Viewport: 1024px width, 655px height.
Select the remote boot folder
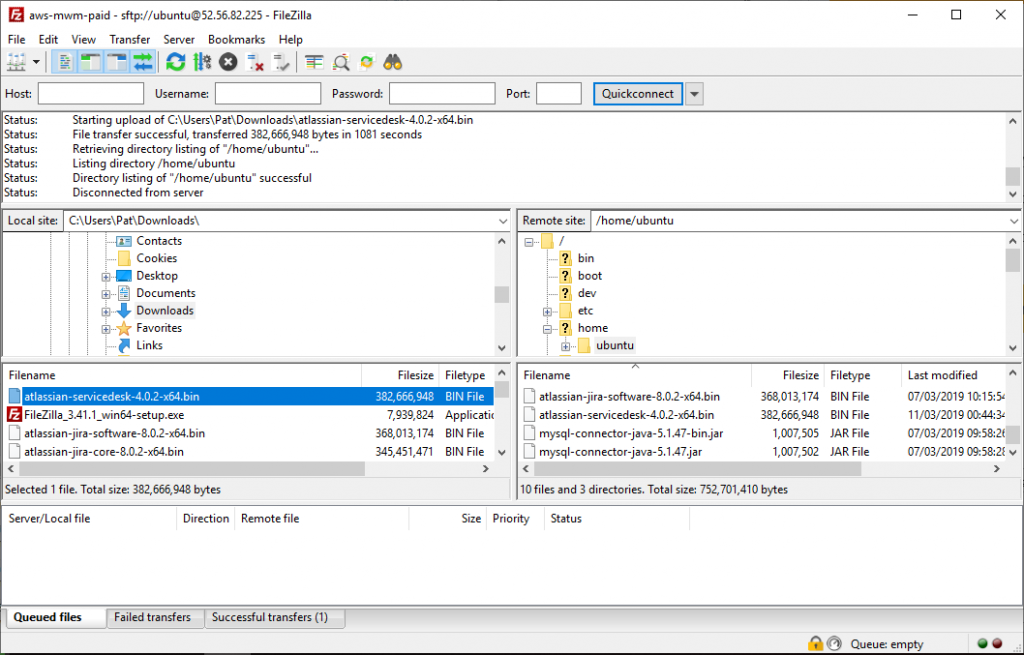click(590, 276)
